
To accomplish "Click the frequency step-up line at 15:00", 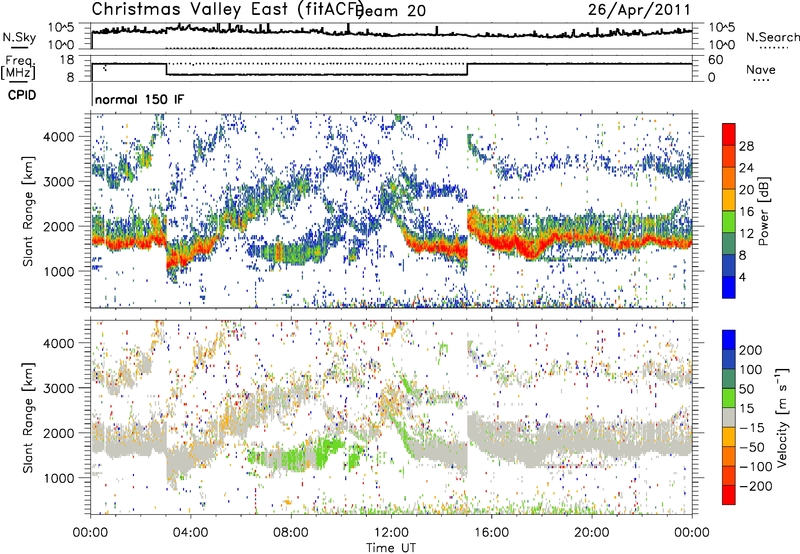I will (x=467, y=69).
